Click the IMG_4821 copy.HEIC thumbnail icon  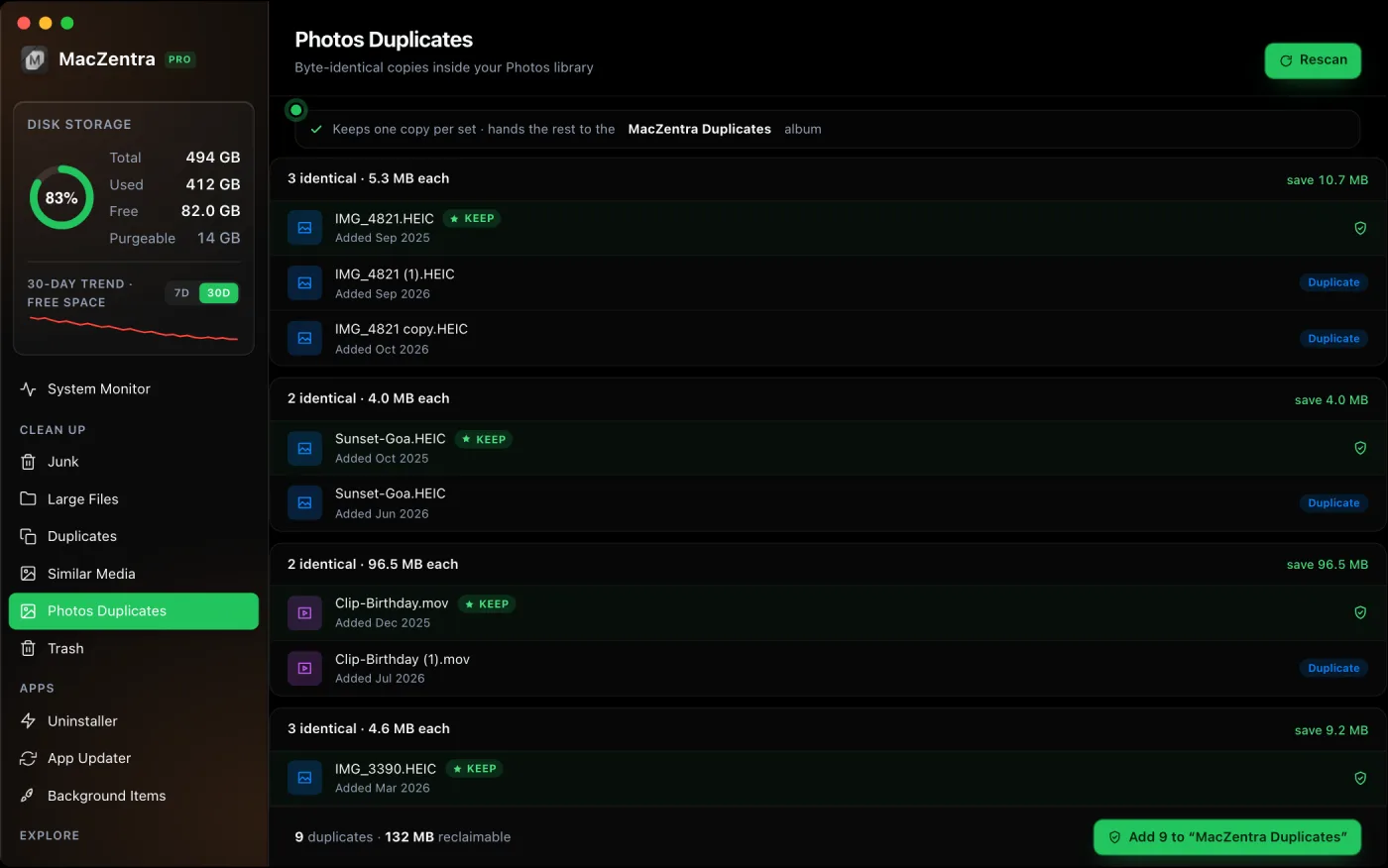pyautogui.click(x=304, y=339)
